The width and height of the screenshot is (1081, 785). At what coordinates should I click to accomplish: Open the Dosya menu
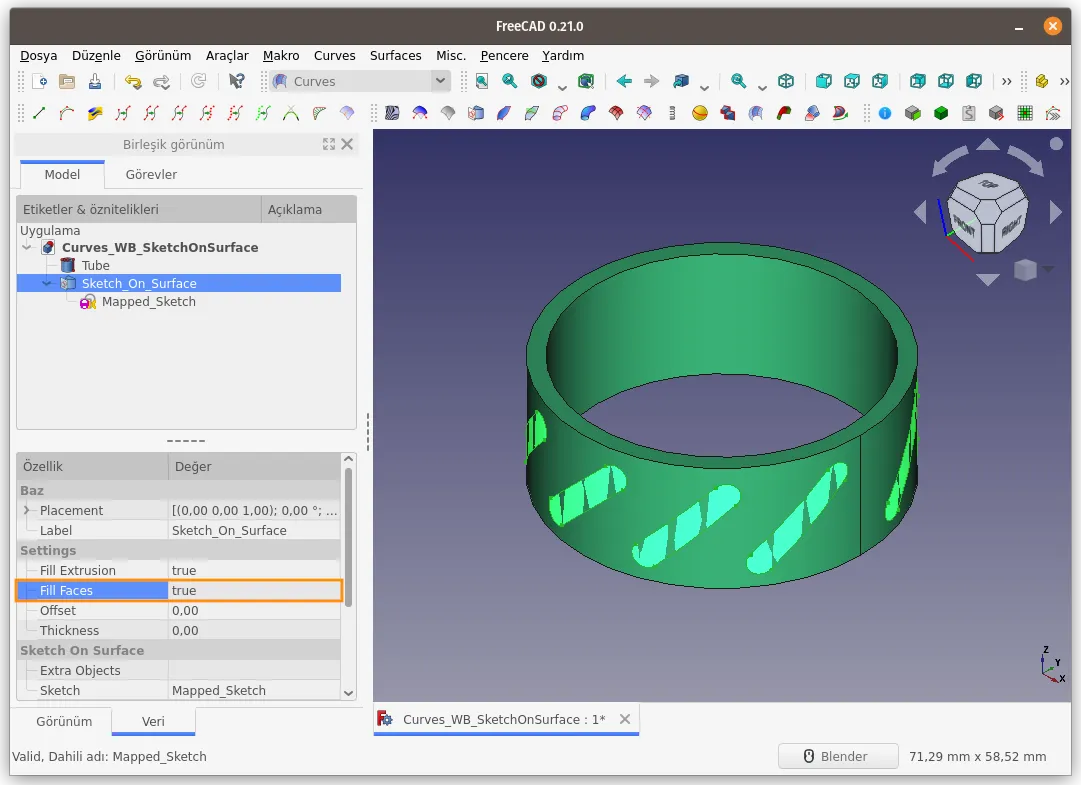[38, 55]
